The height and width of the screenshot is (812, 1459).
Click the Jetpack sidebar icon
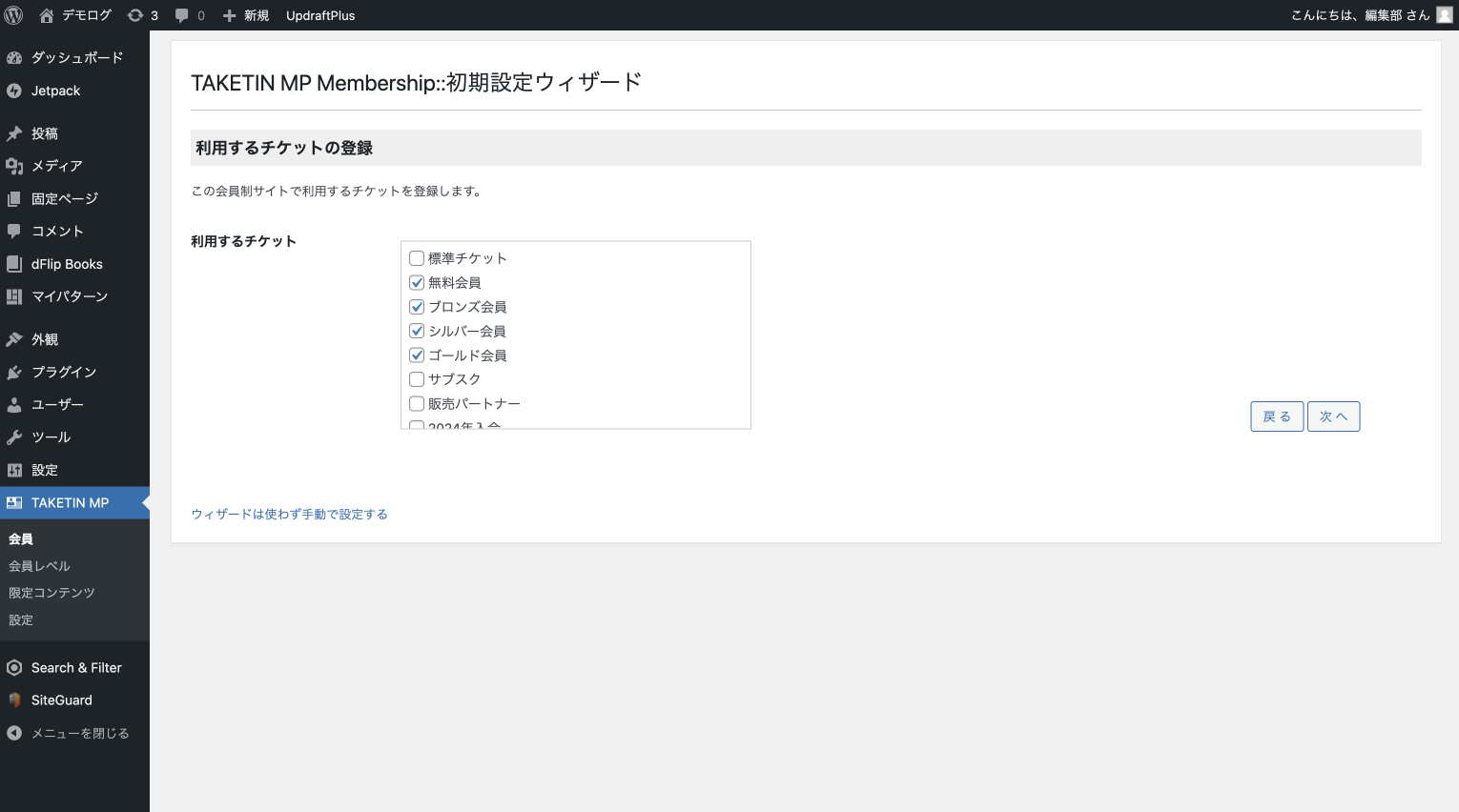pyautogui.click(x=14, y=91)
